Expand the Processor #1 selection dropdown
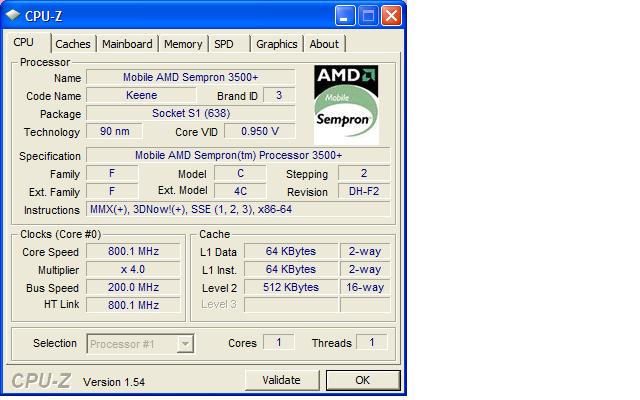The image size is (640, 400). click(x=185, y=344)
